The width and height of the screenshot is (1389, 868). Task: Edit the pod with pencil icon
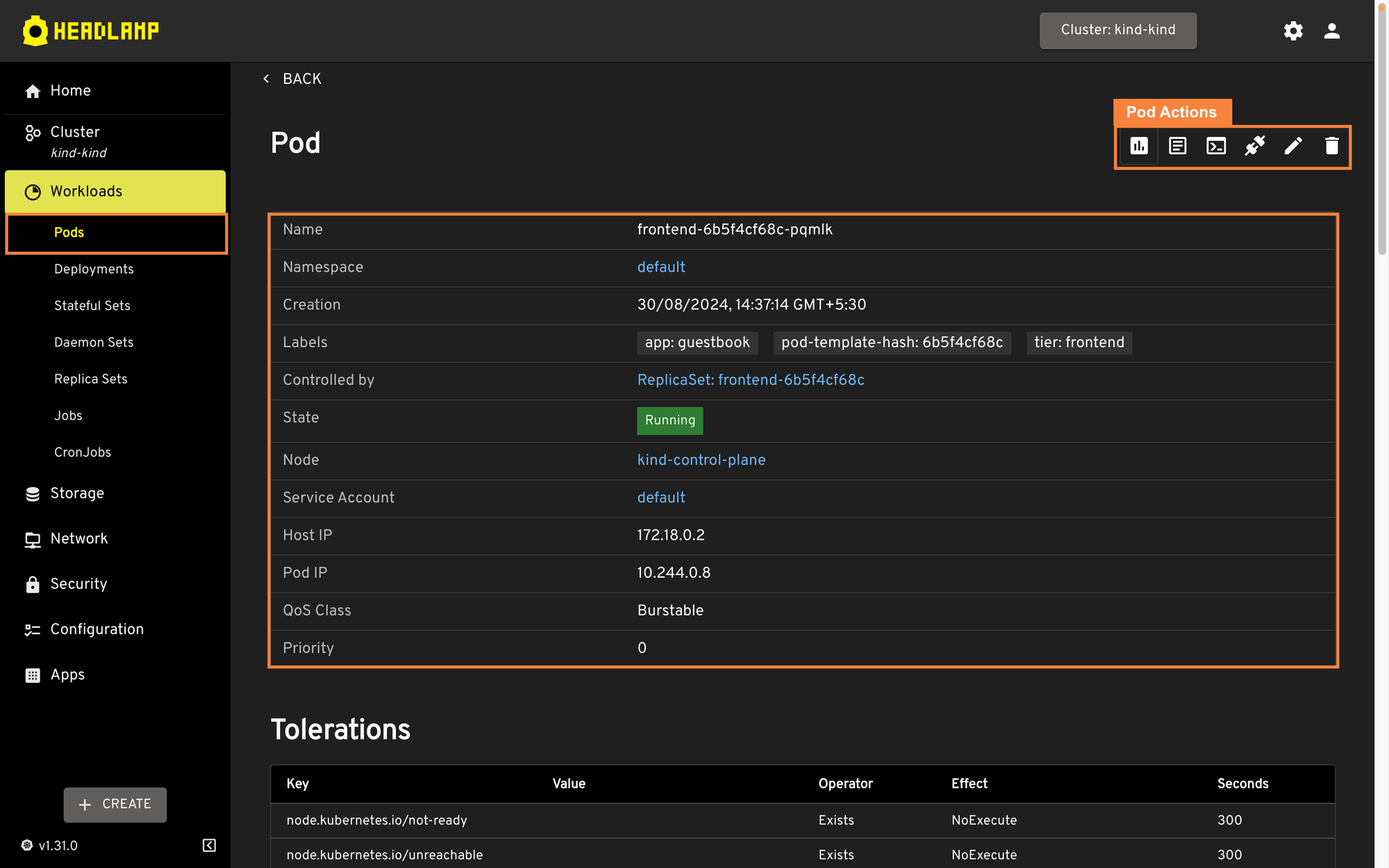tap(1293, 146)
